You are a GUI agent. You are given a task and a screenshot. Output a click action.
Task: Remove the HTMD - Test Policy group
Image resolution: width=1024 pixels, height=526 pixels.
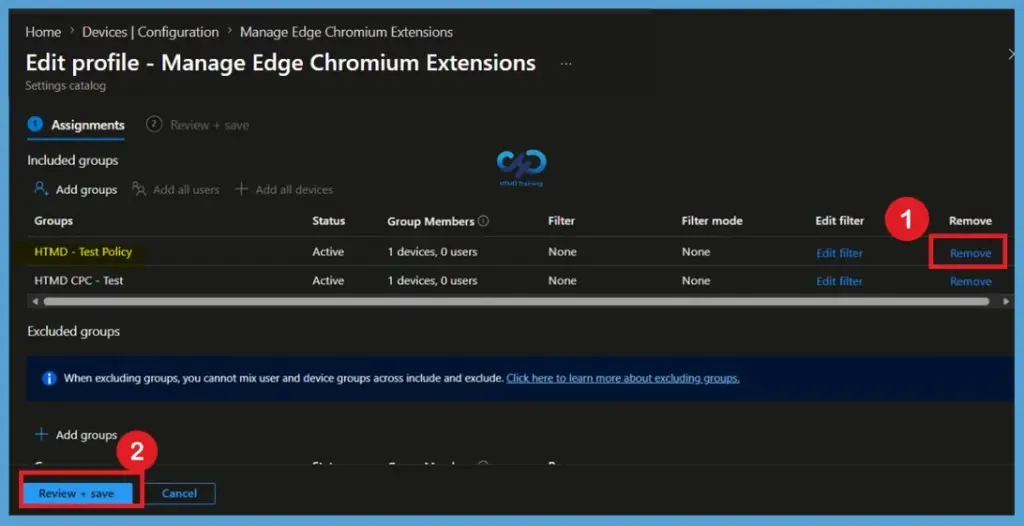coord(970,253)
